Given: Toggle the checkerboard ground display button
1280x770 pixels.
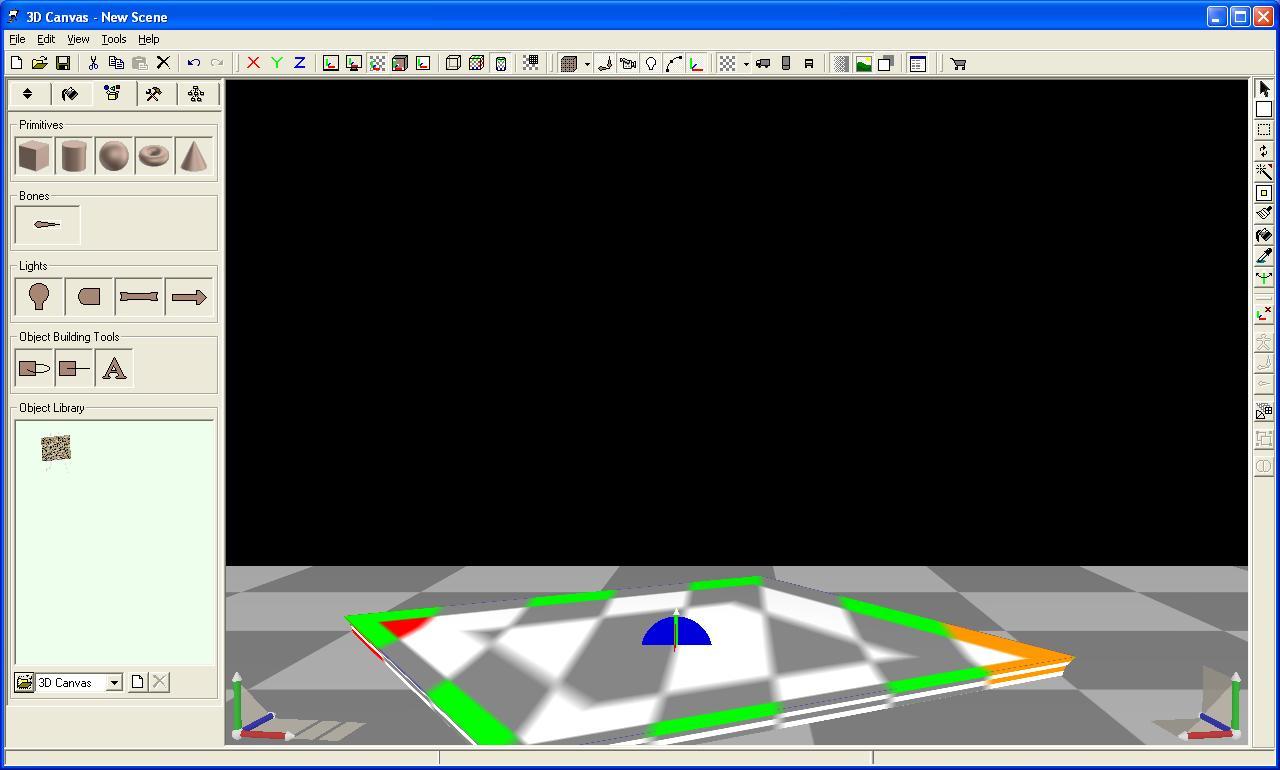Looking at the screenshot, I should click(x=728, y=64).
